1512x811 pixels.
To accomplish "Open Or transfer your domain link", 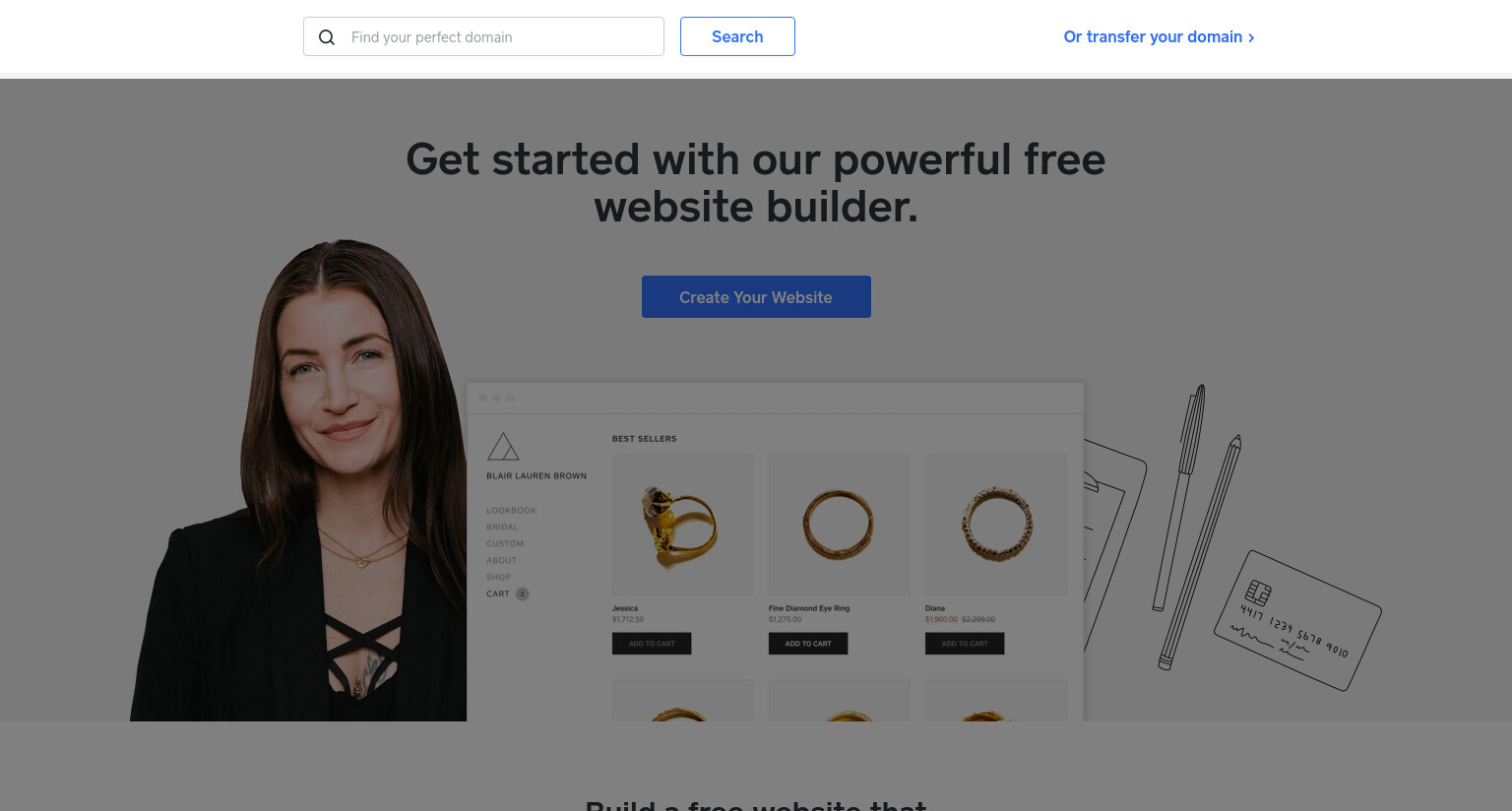I will [x=1159, y=36].
